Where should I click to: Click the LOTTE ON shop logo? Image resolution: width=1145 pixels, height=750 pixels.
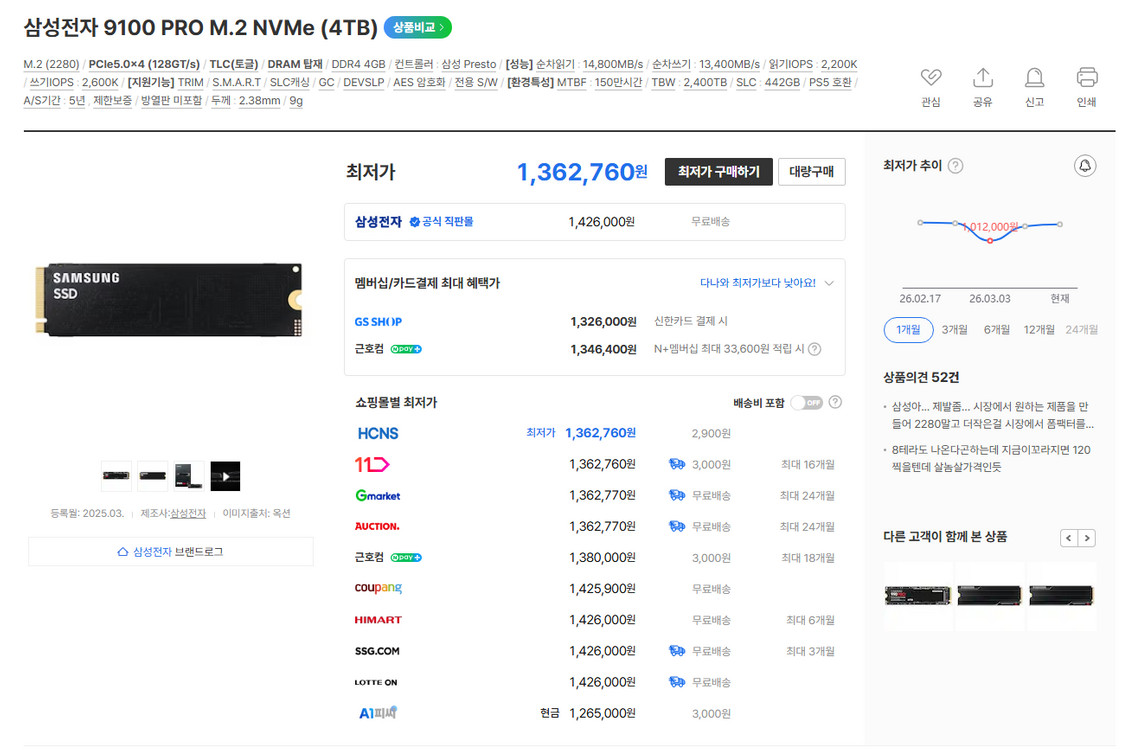(376, 682)
